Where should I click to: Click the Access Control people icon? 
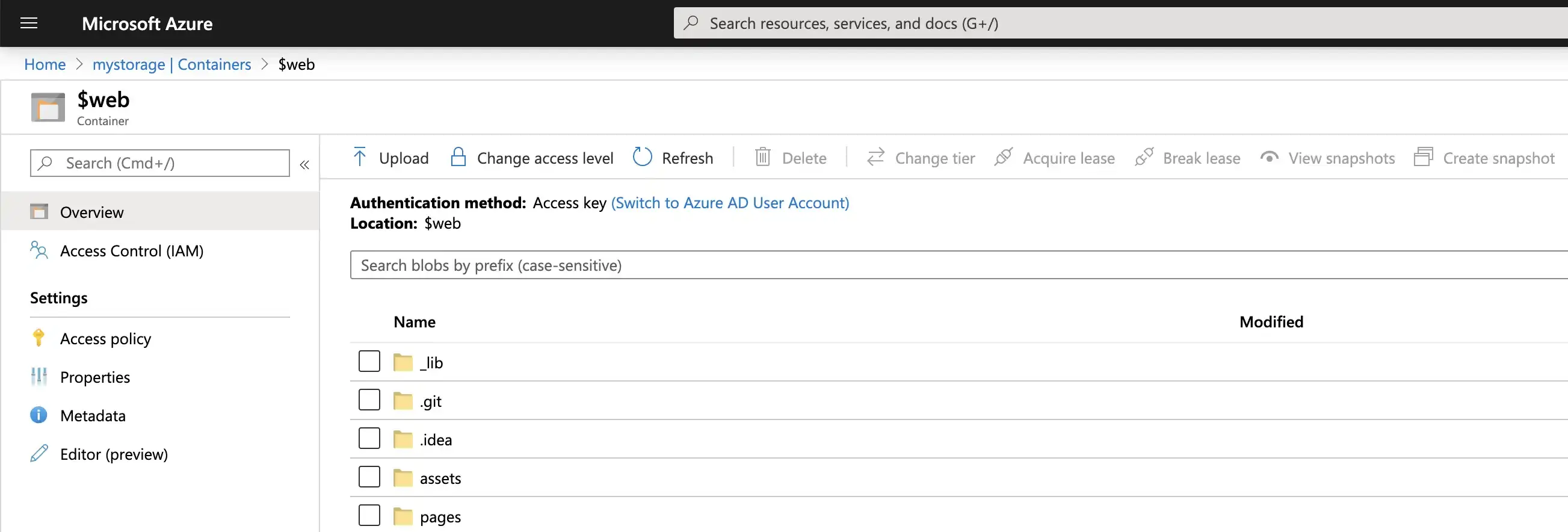[39, 250]
